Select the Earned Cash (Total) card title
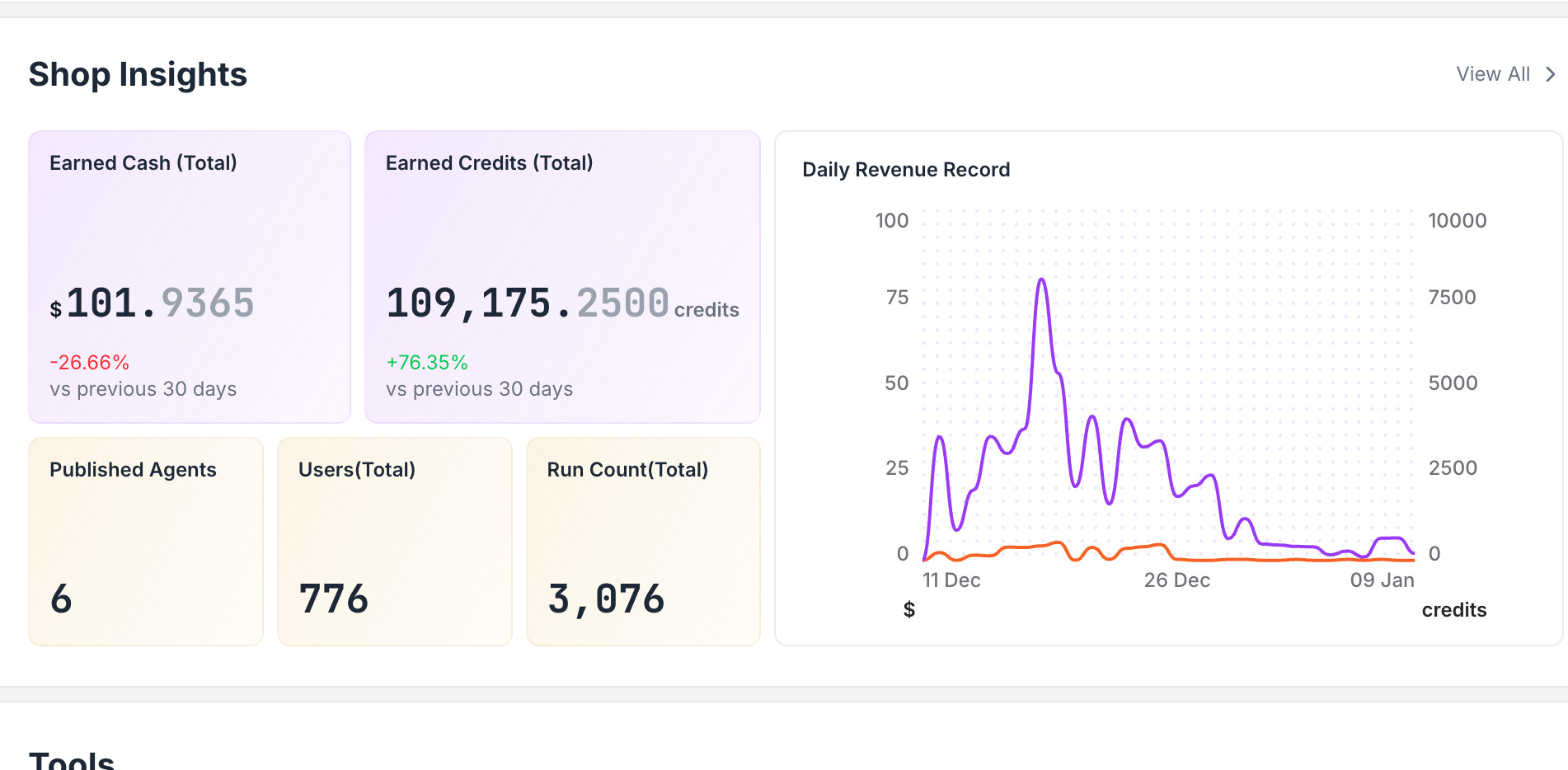This screenshot has width=1568, height=770. [x=143, y=163]
